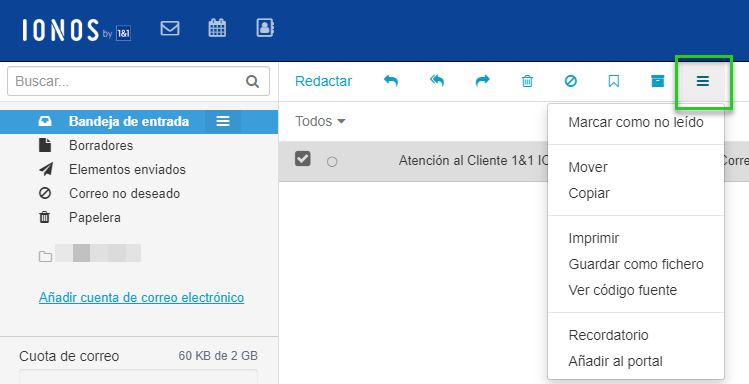Open Bandeja de entrada hamburger folder menu
749x384 pixels.
pos(223,121)
